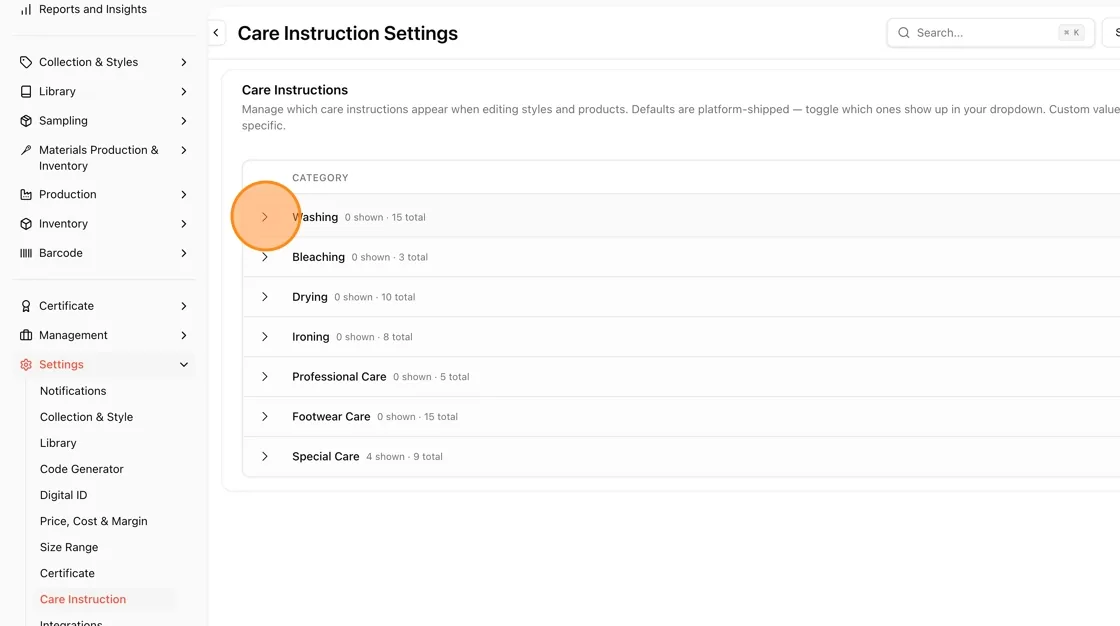Click the Drying category name
The image size is (1120, 626).
[x=310, y=297]
